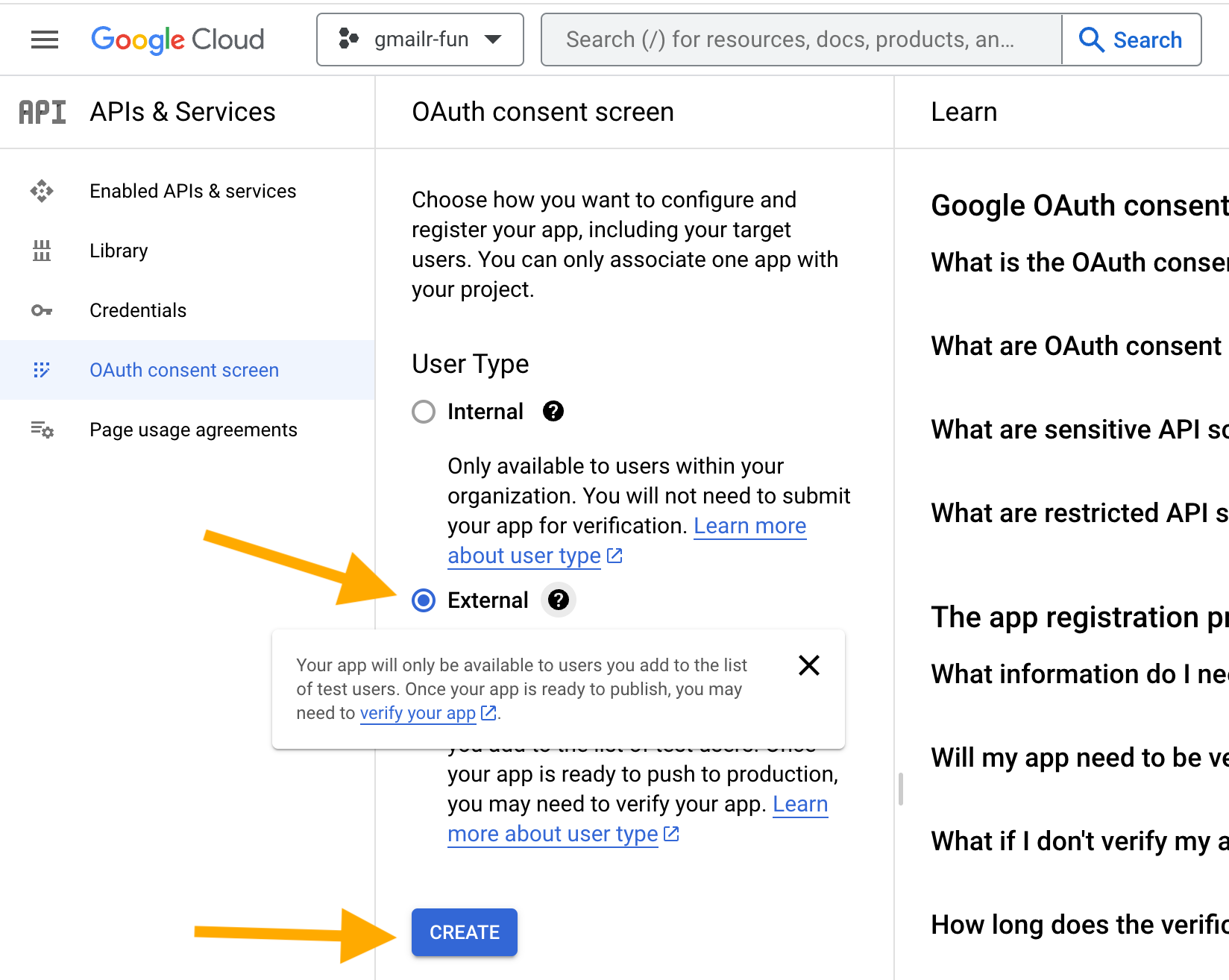
Task: Dismiss the test users tooltip
Action: pos(808,665)
